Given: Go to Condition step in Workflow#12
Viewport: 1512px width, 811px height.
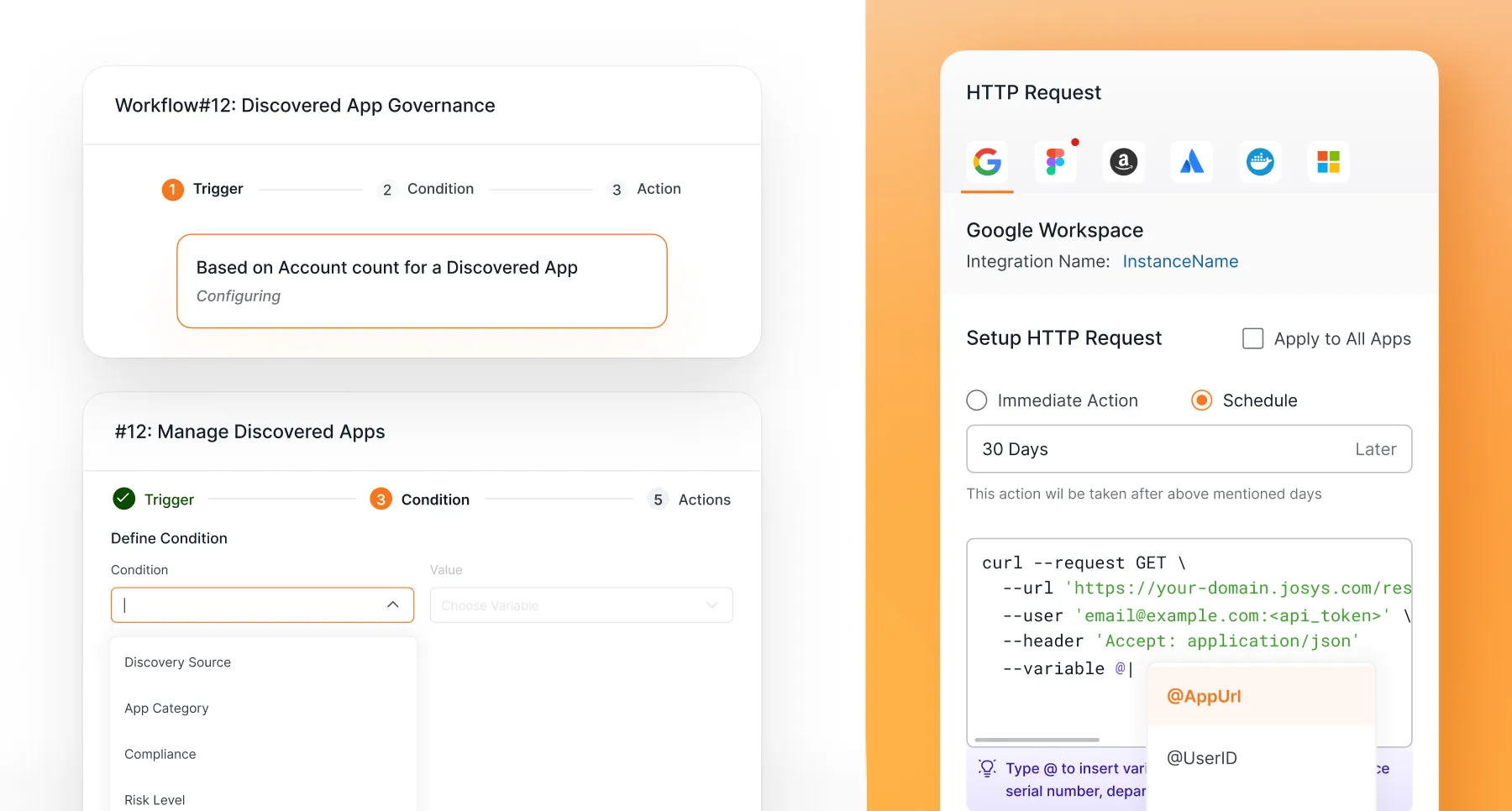Looking at the screenshot, I should 428,189.
